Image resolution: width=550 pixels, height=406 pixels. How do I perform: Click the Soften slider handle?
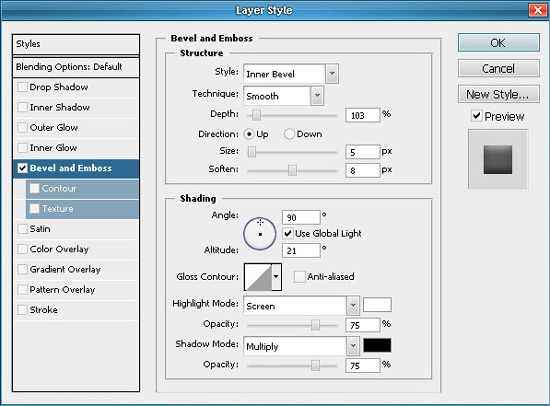pos(292,171)
